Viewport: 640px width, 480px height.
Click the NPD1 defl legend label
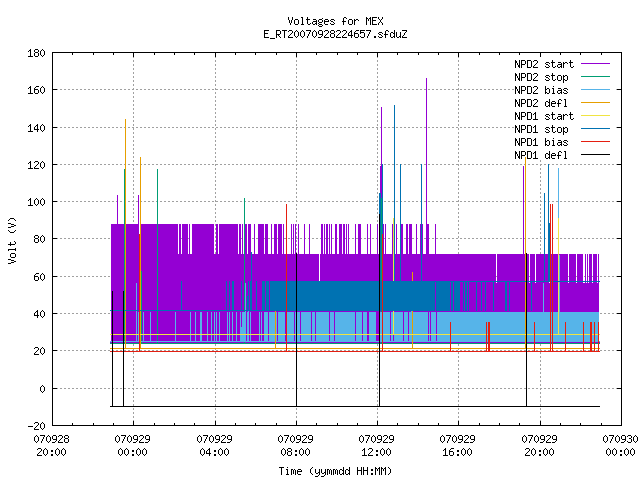coord(541,155)
